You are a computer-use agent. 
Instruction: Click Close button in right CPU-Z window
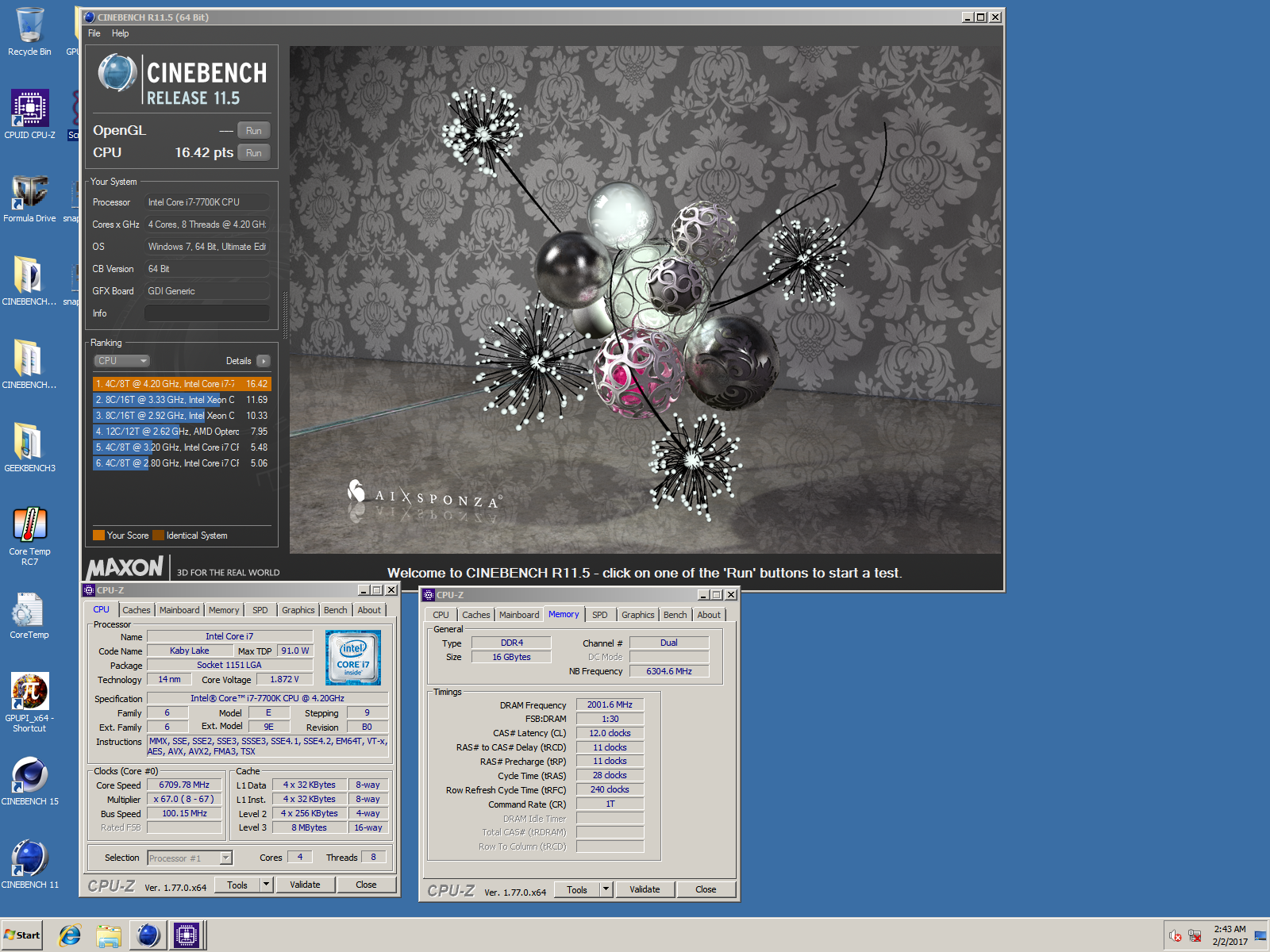tap(706, 889)
